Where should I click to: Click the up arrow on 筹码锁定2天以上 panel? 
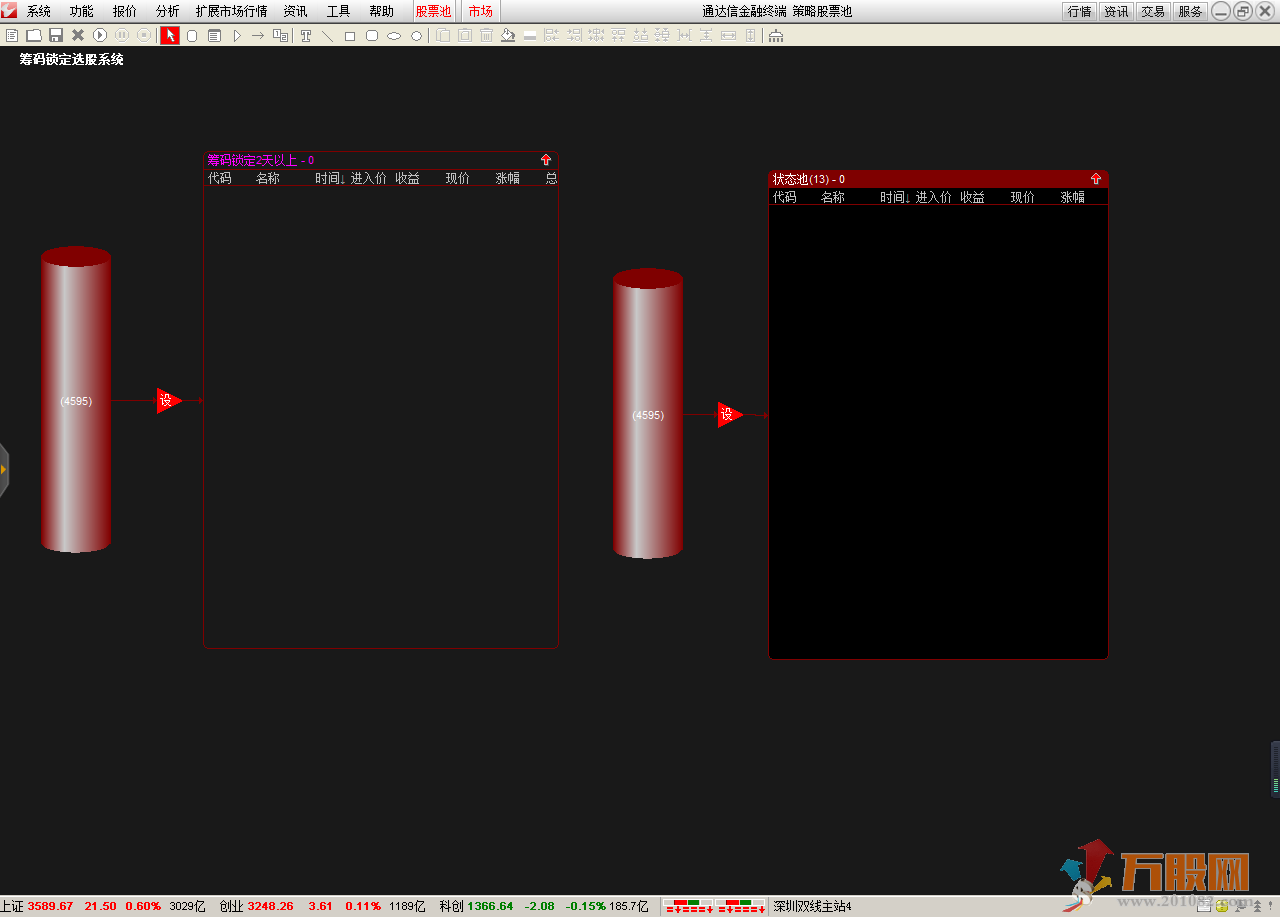click(546, 160)
